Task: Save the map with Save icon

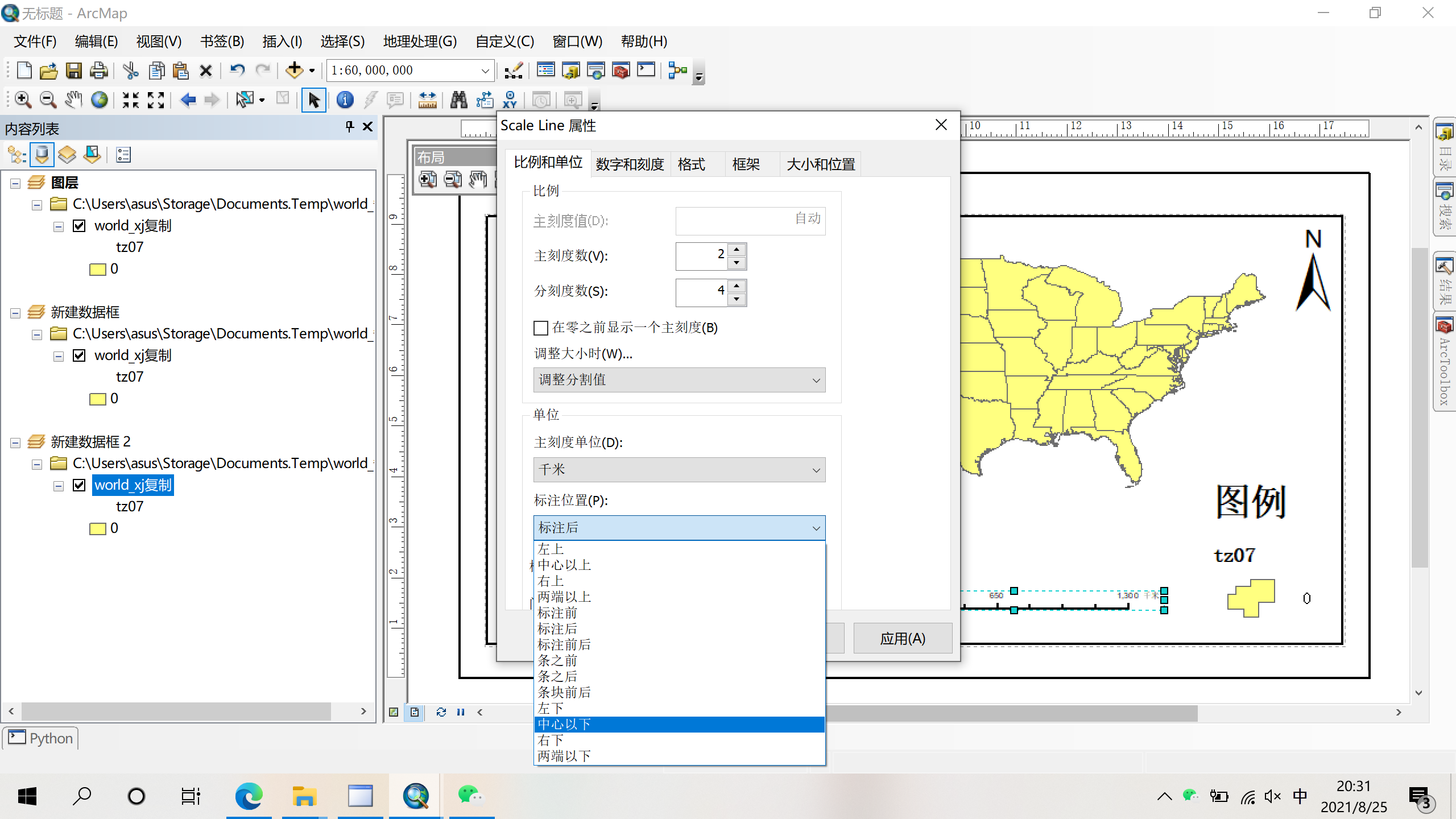Action: pos(74,71)
